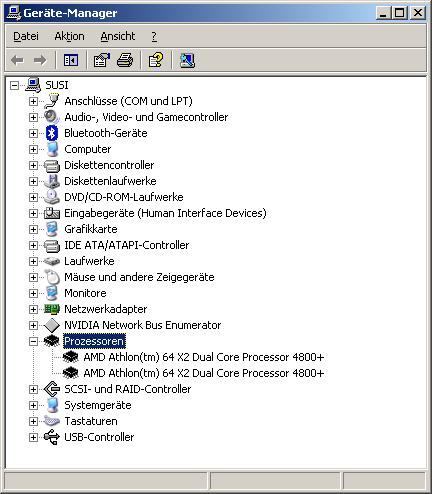432x494 pixels.
Task: Select the Monitore entry
Action: pyautogui.click(x=85, y=293)
